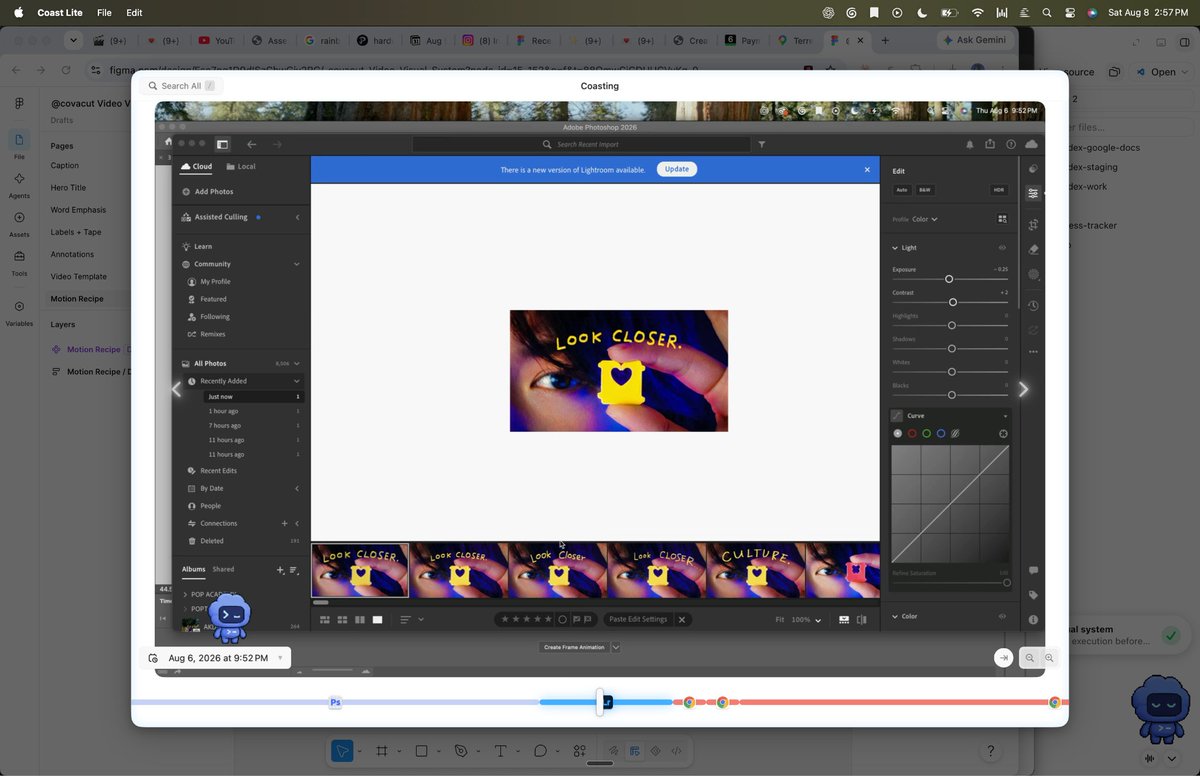Collapse the All Photos section chevron
This screenshot has height=776, width=1200.
(x=296, y=364)
